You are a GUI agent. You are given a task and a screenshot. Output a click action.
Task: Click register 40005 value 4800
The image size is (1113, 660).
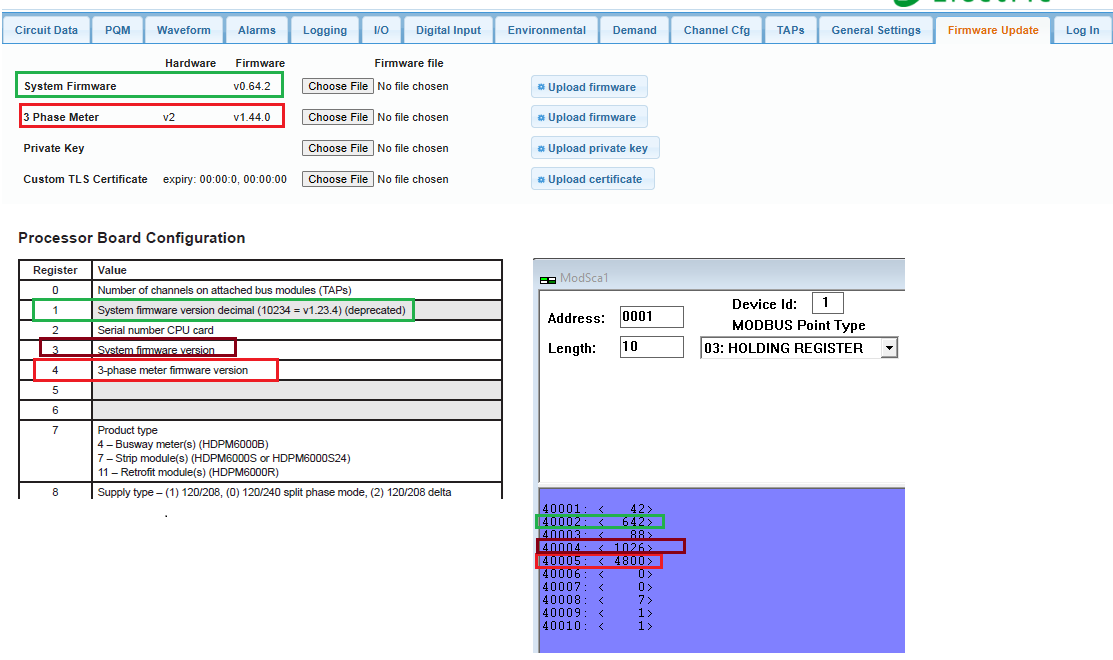pos(631,561)
